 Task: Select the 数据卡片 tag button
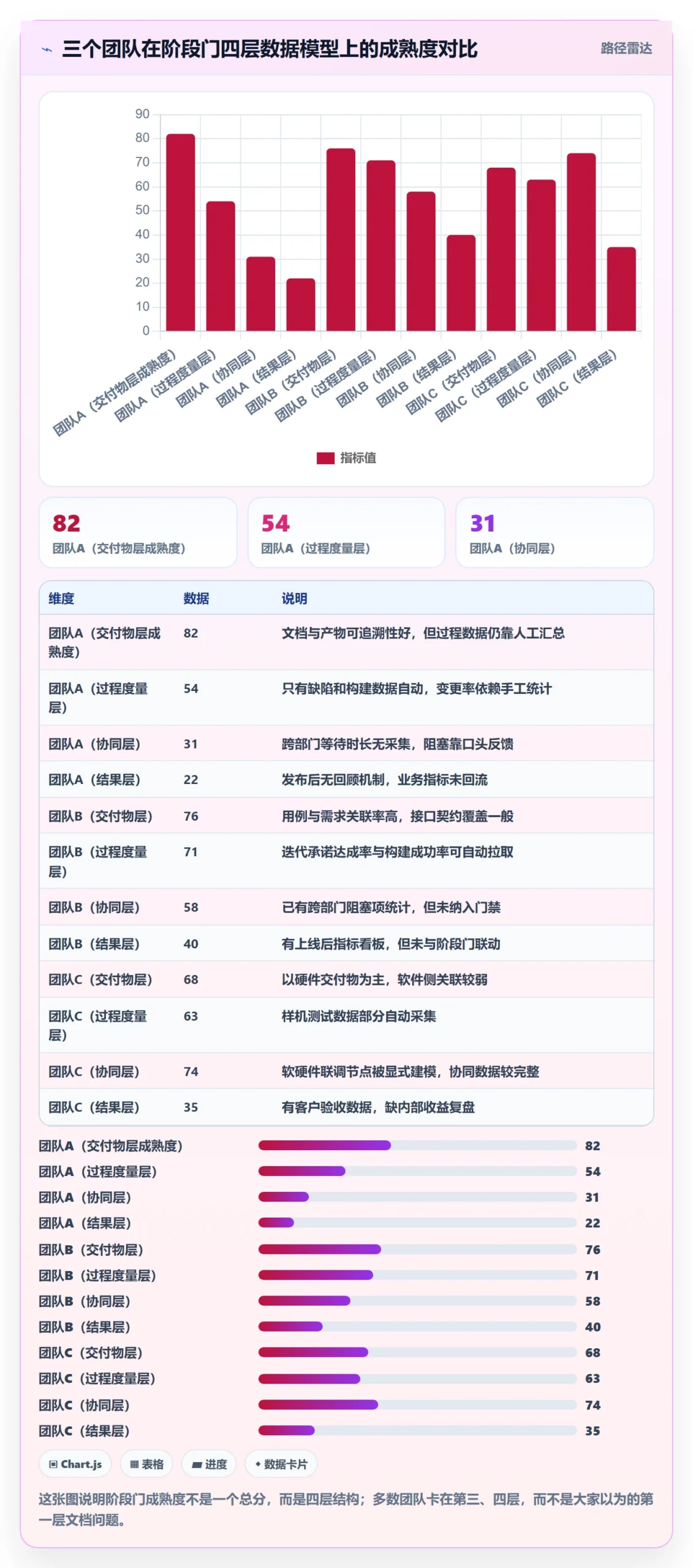point(281,1464)
